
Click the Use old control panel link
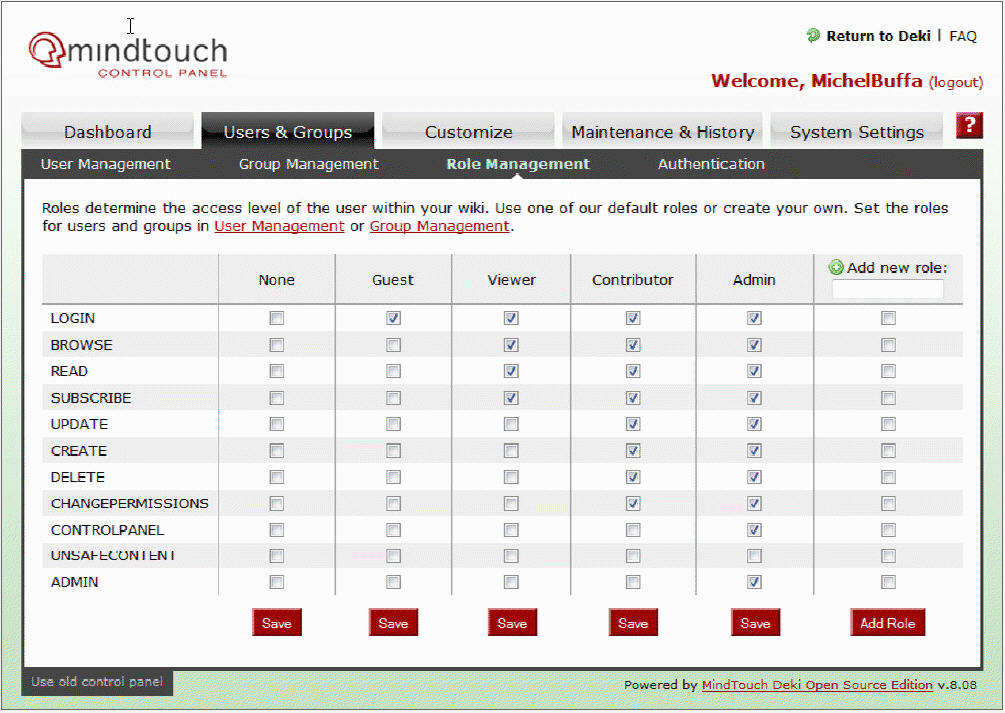click(x=97, y=682)
